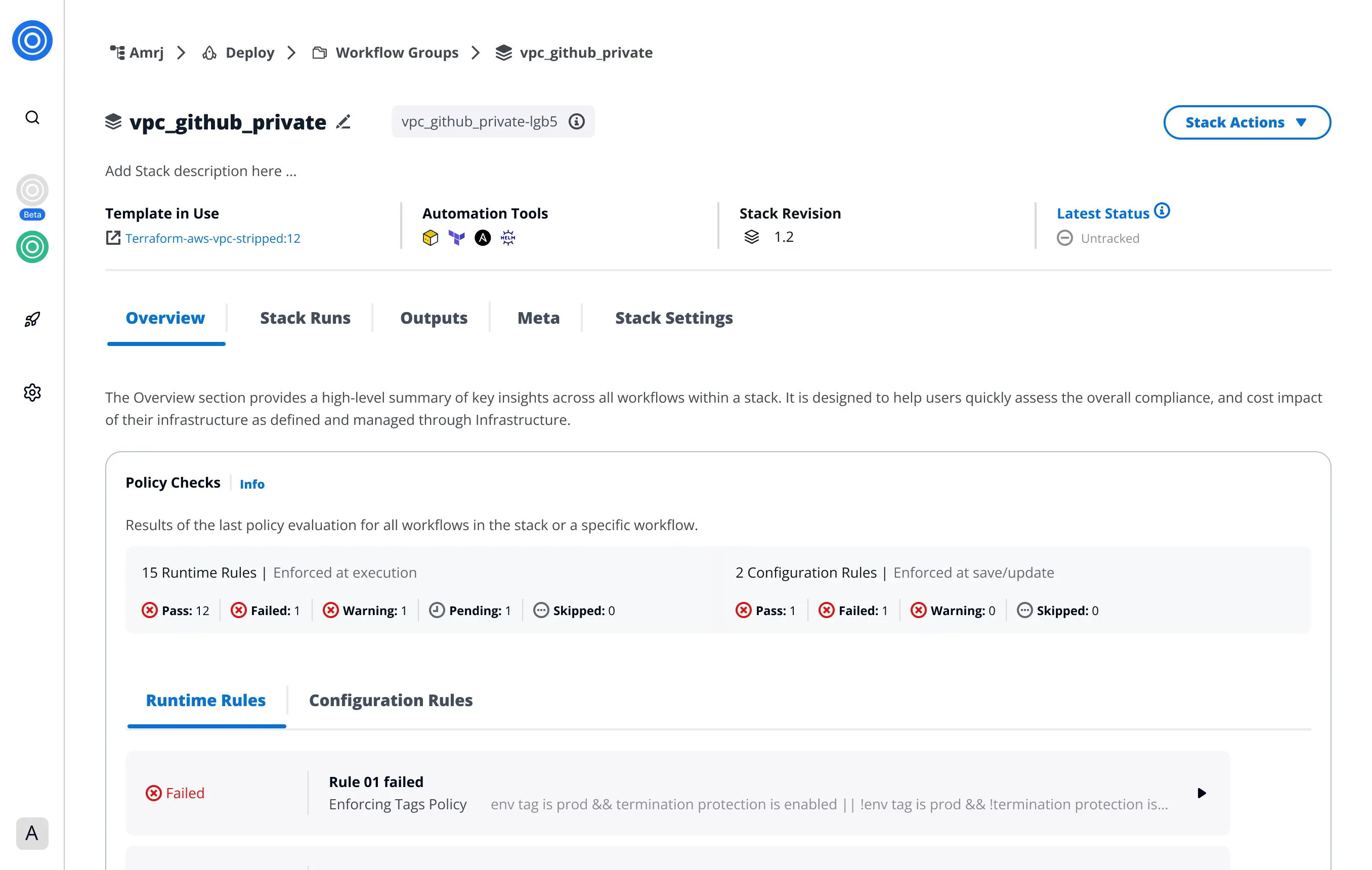The image size is (1372, 870).
Task: Switch to the Stack Runs tab
Action: (x=305, y=318)
